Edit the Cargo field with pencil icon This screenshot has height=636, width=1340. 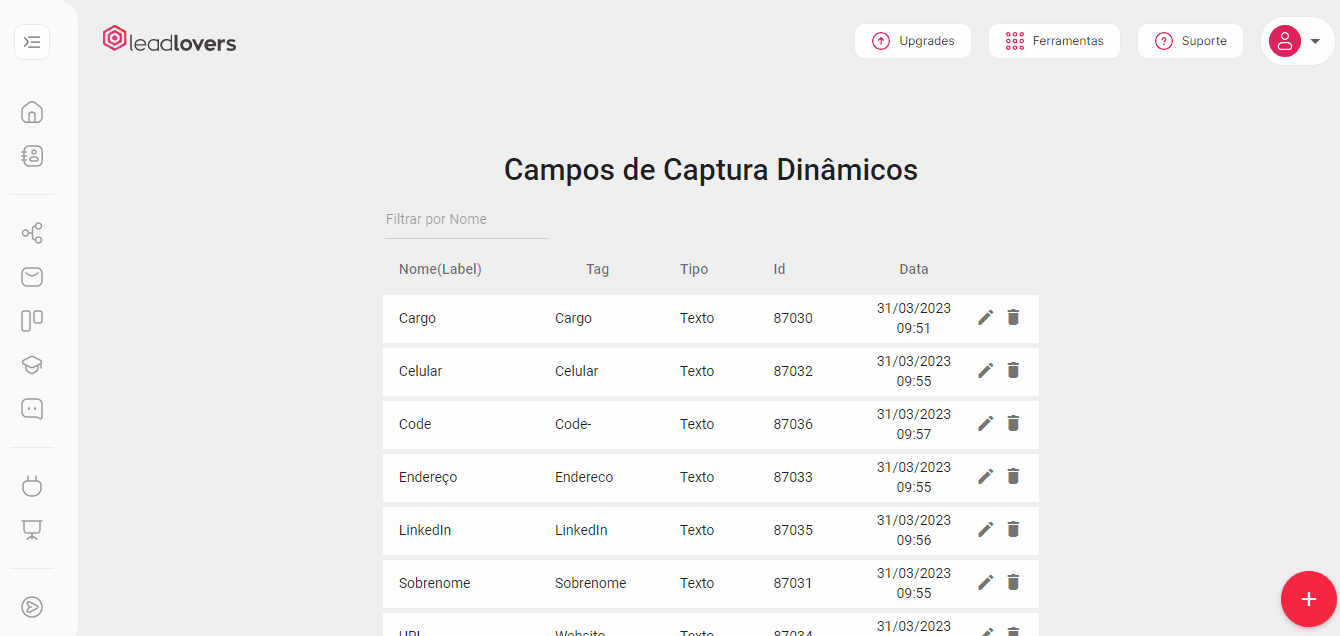pos(985,317)
